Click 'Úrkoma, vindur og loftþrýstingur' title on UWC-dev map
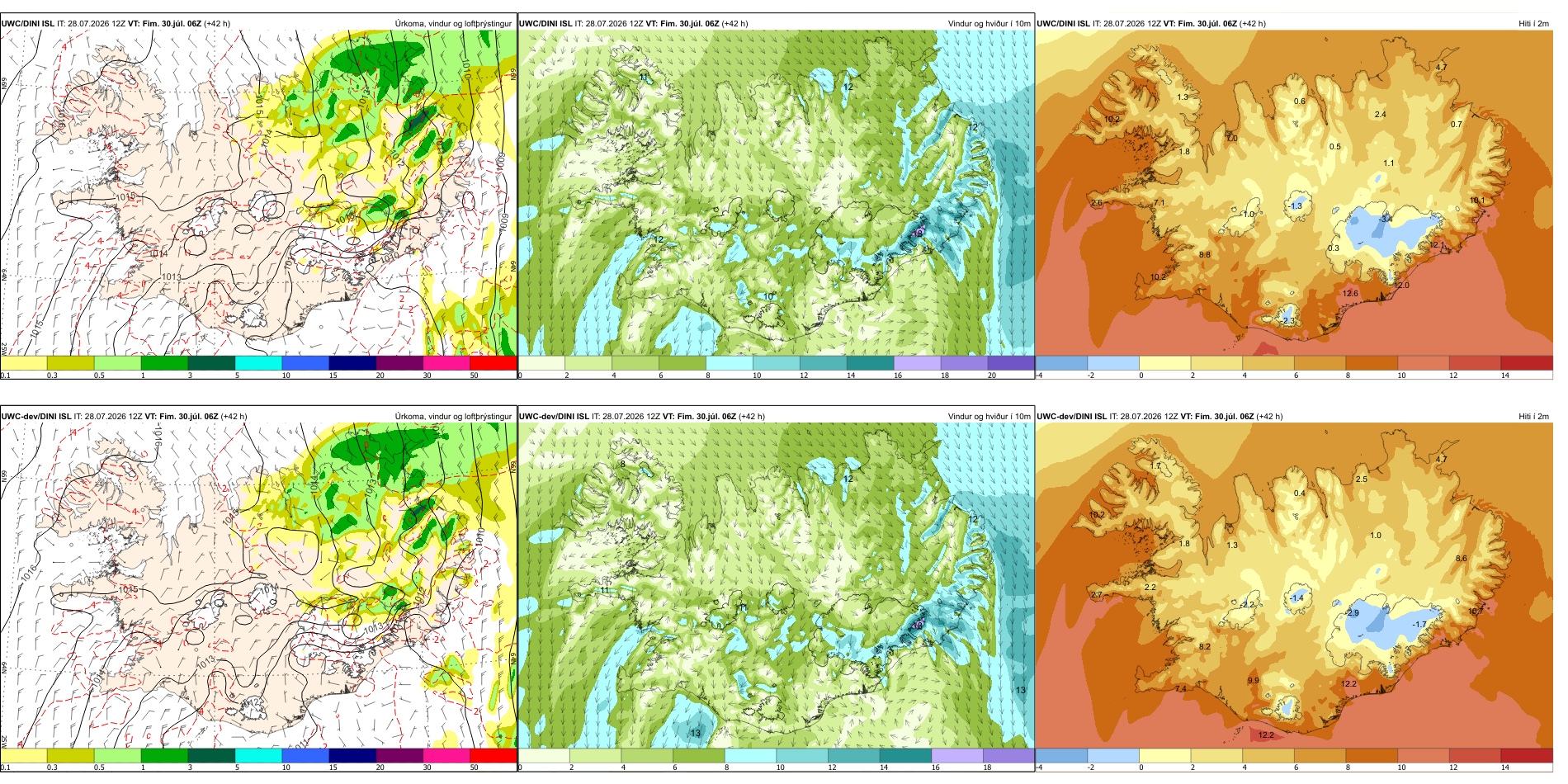The width and height of the screenshot is (1568, 784). [x=453, y=417]
